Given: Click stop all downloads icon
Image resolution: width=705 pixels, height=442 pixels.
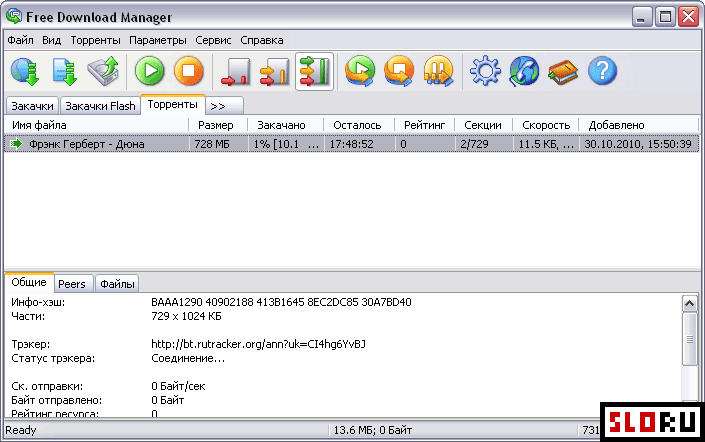Looking at the screenshot, I should click(399, 71).
